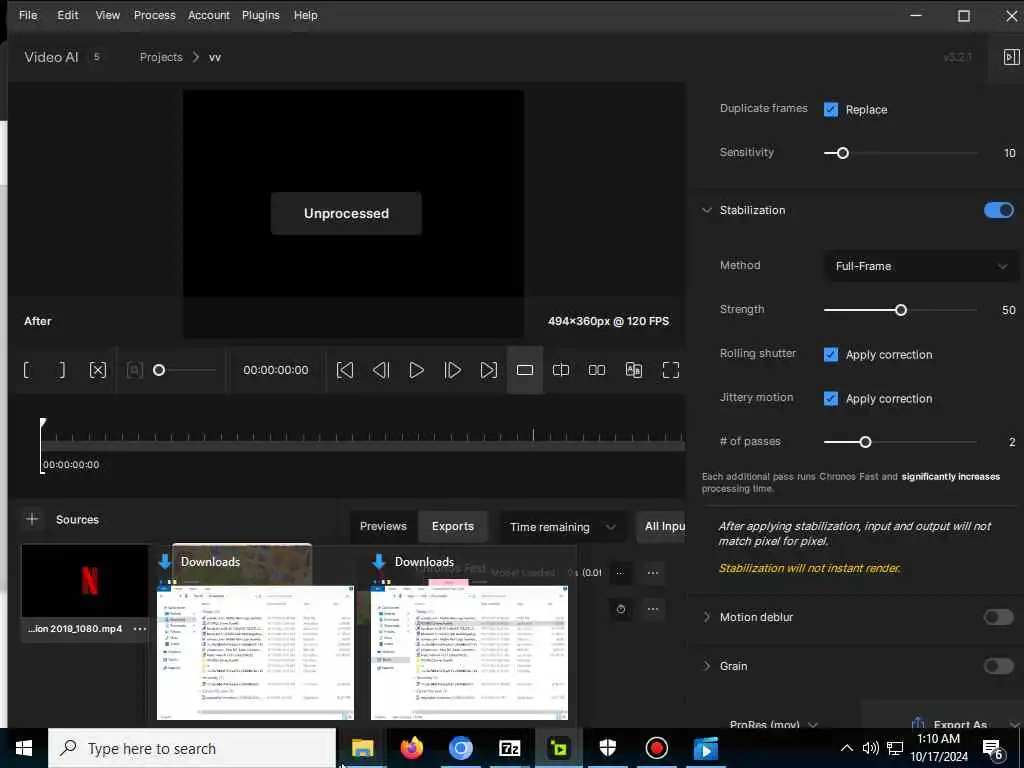Open 7-Zip from the taskbar
1024x768 pixels.
click(x=509, y=748)
